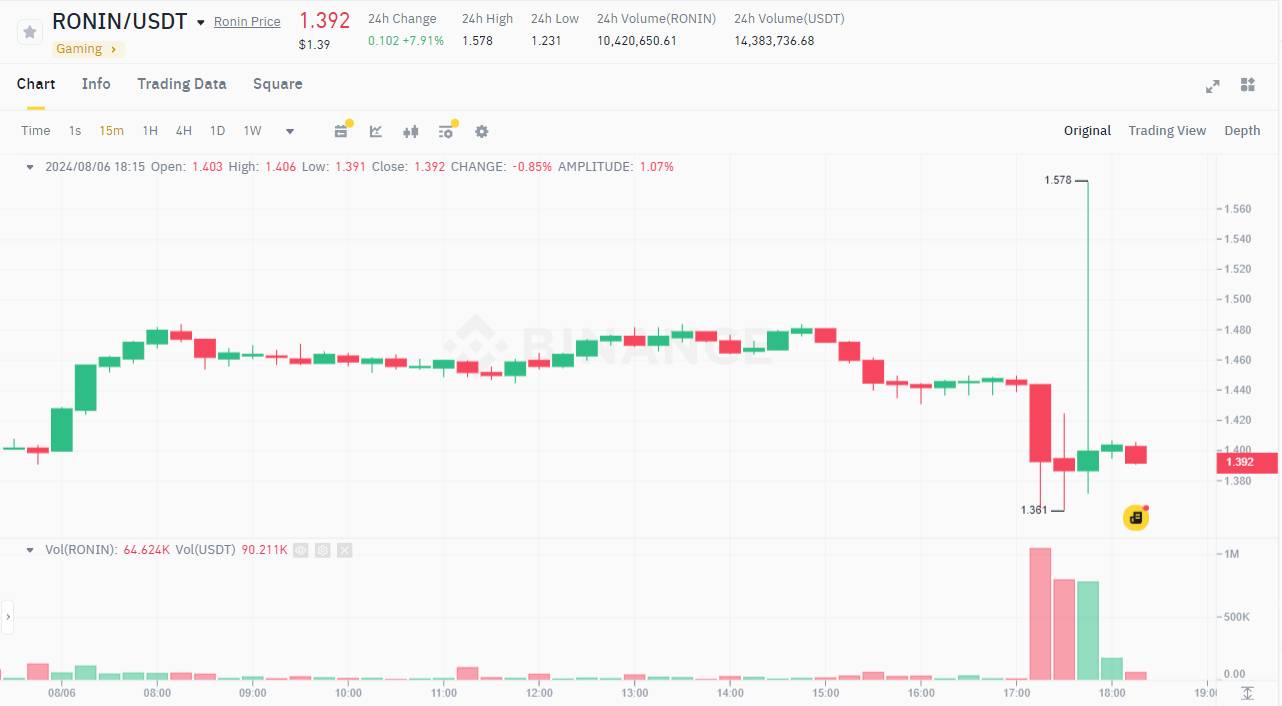
Task: Open chart settings gear icon
Action: point(482,131)
